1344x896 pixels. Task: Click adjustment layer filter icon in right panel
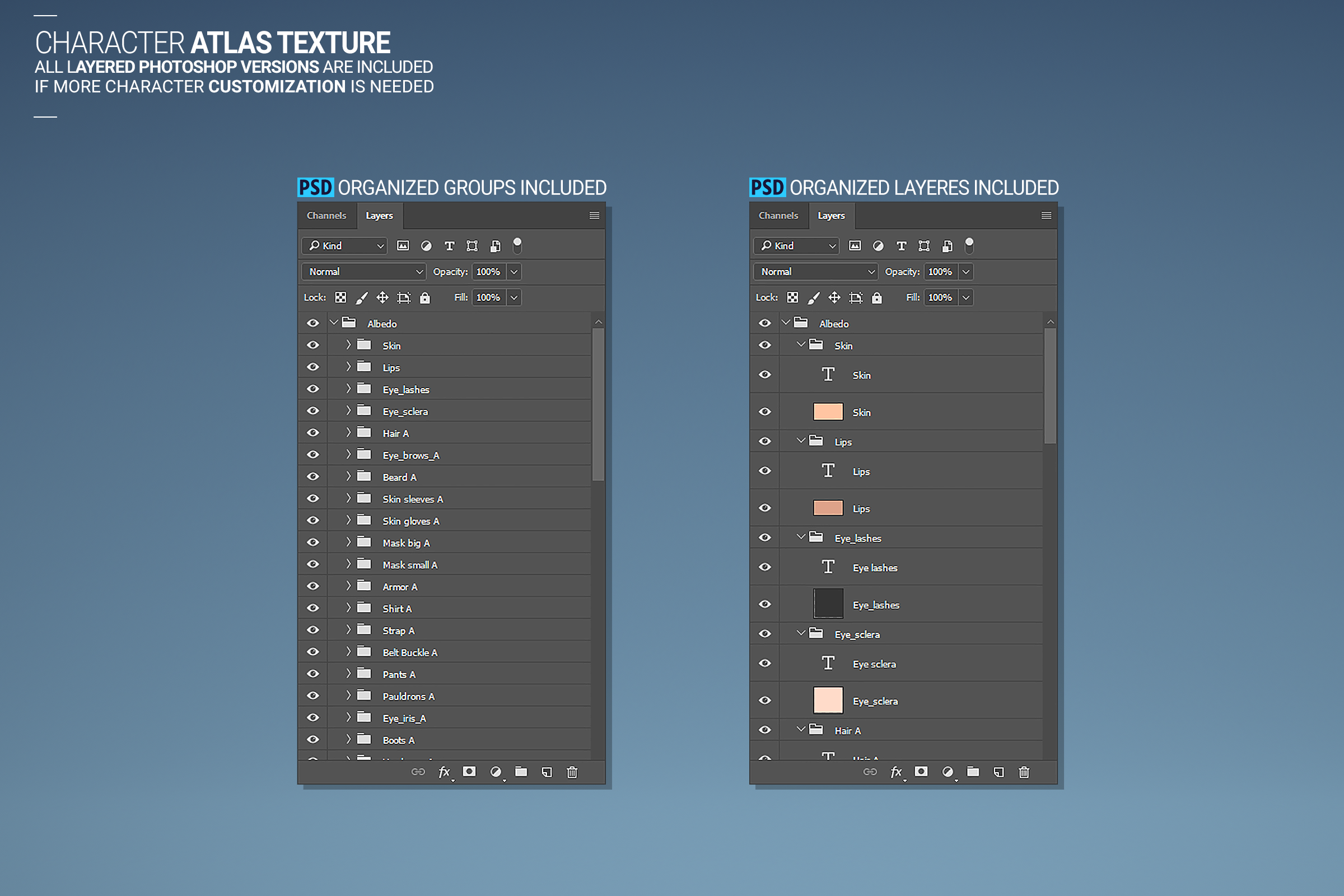878,246
